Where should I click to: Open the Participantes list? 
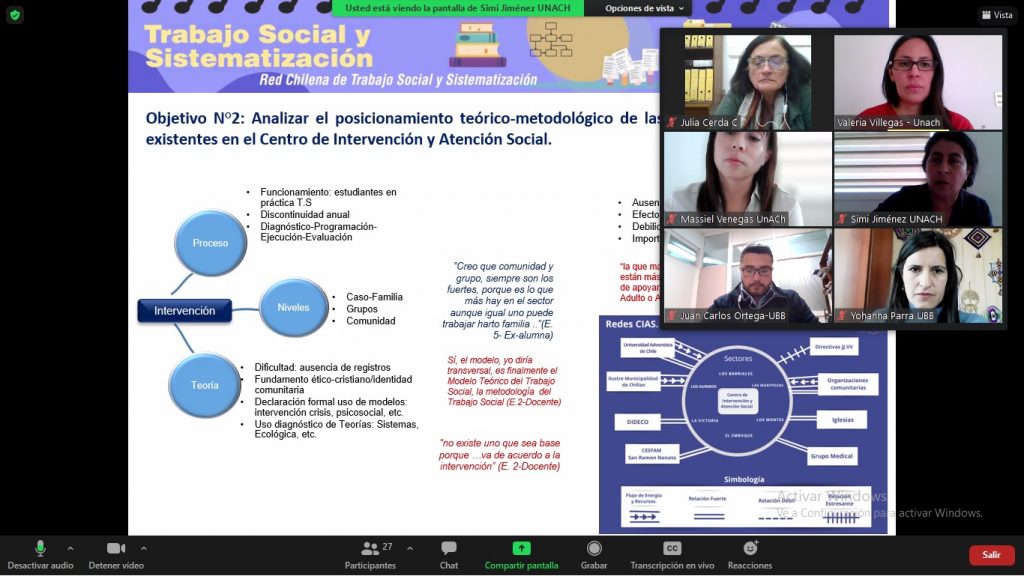[371, 554]
